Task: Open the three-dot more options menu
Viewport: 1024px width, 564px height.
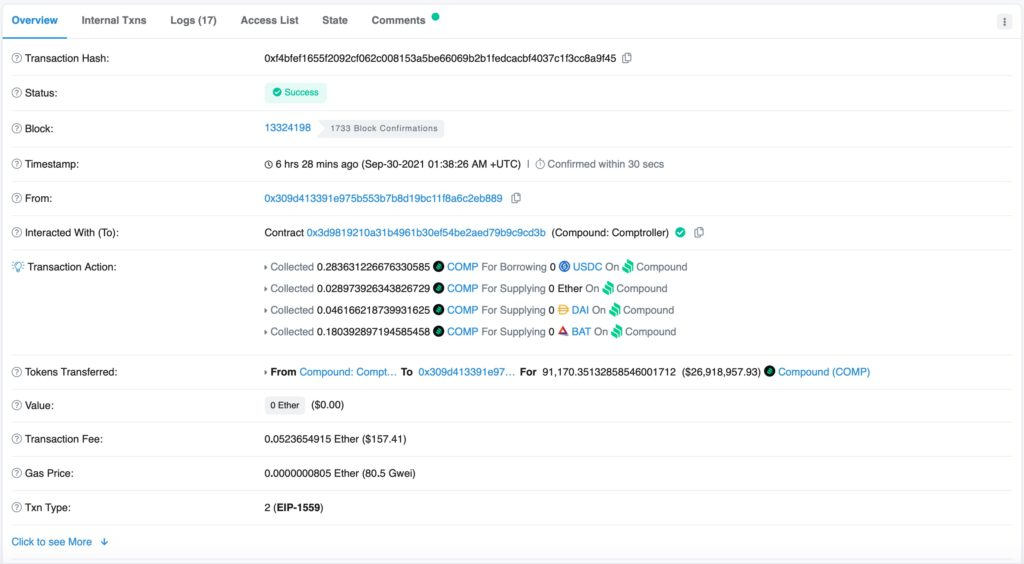Action: (1004, 22)
